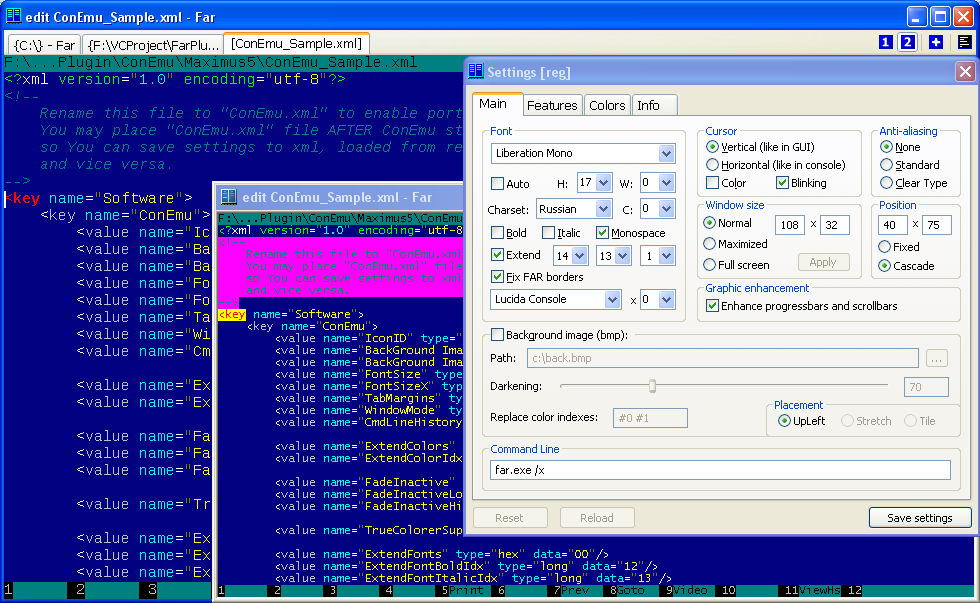980x603 pixels.
Task: Click the plus icon for new console
Action: (x=936, y=42)
